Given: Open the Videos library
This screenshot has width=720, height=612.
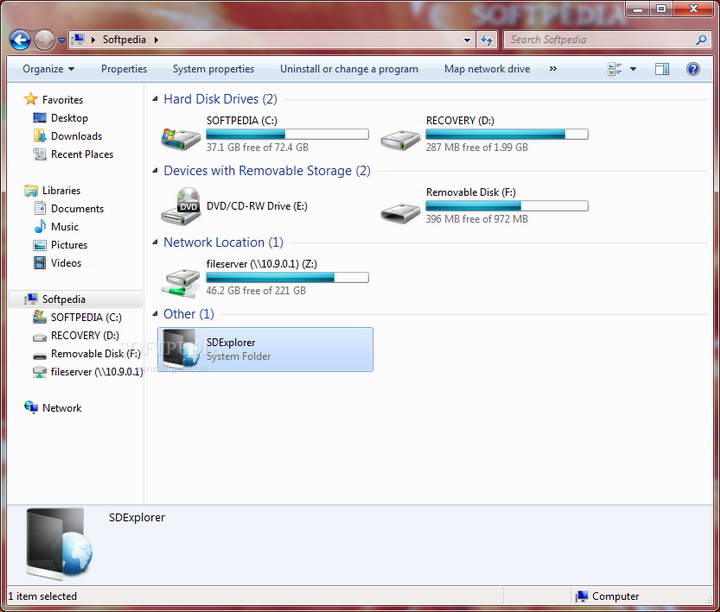Looking at the screenshot, I should [66, 263].
